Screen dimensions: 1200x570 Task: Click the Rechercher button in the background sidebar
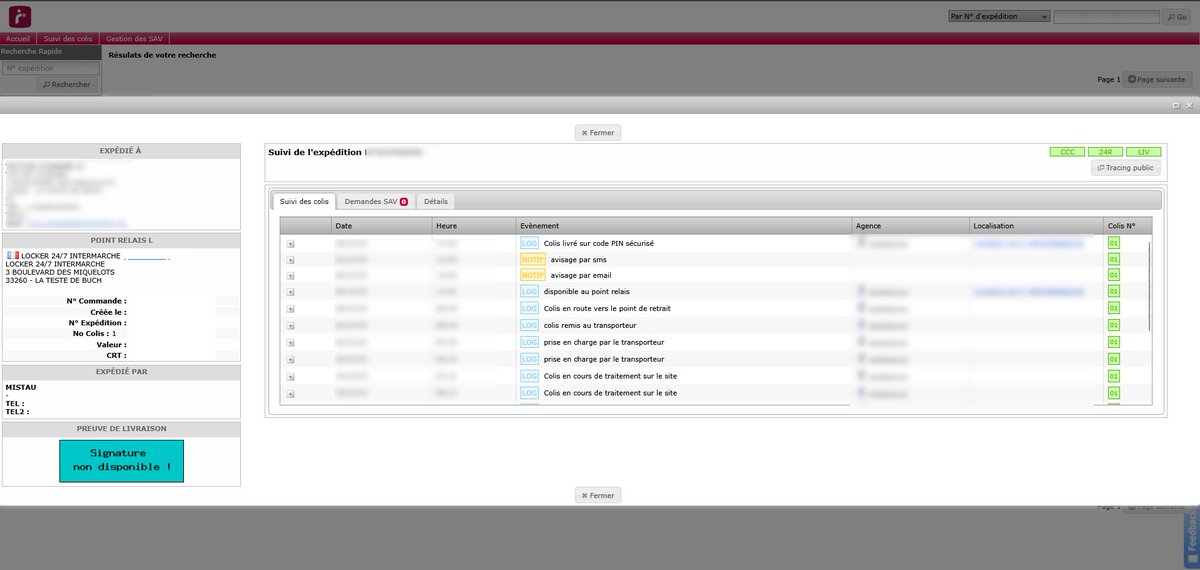tap(67, 85)
